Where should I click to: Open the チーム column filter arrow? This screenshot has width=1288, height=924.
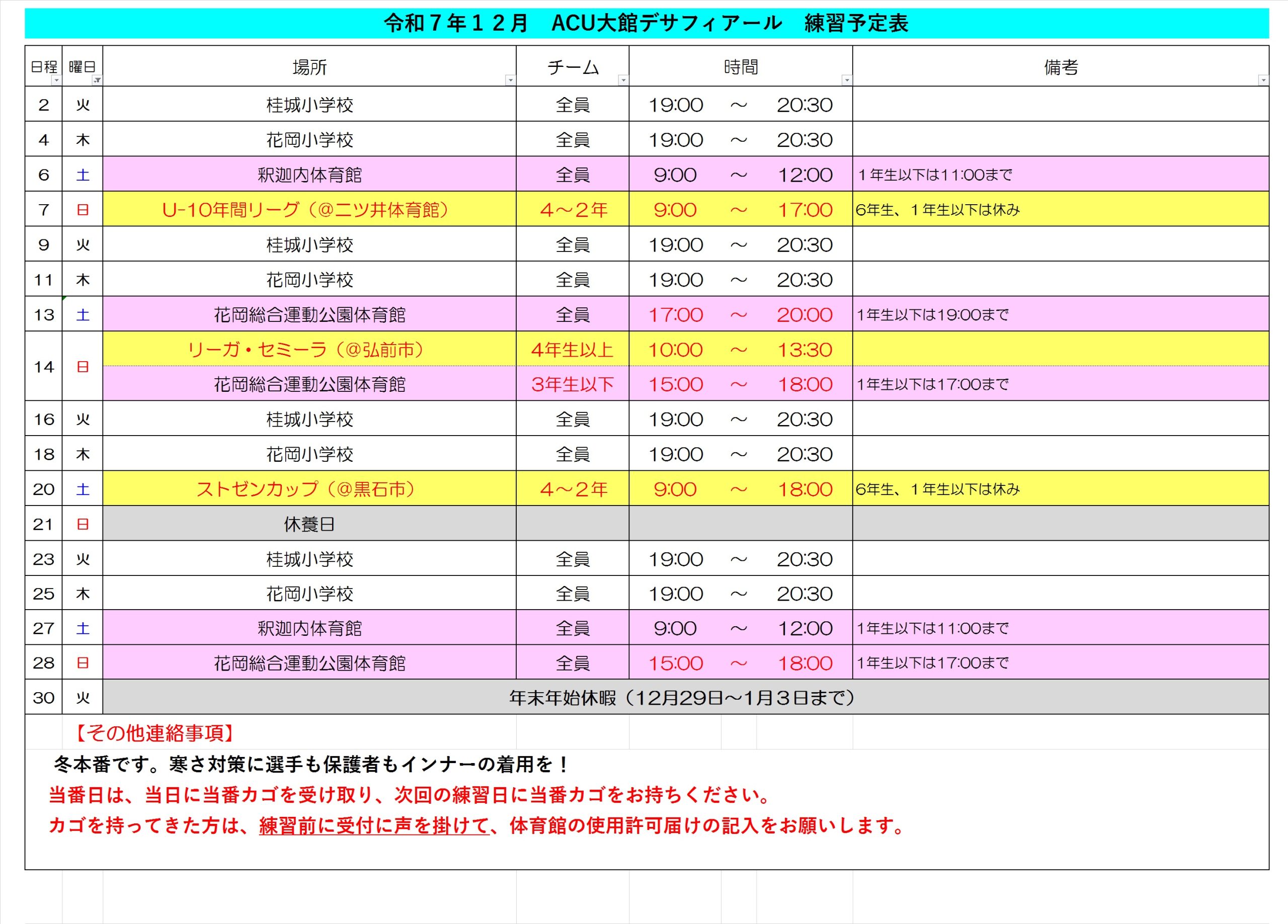pyautogui.click(x=623, y=80)
